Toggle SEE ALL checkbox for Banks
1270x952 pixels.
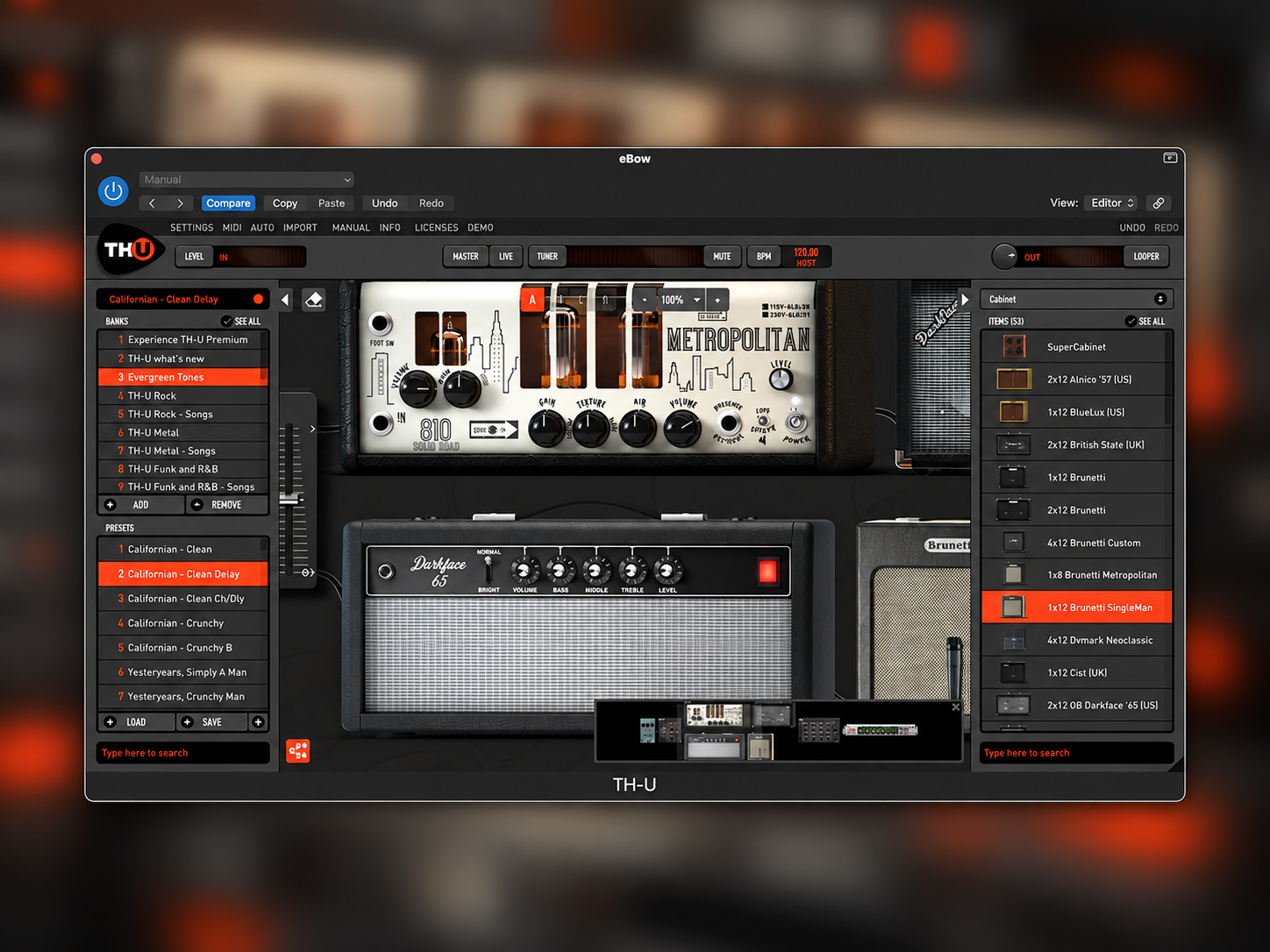pos(227,322)
